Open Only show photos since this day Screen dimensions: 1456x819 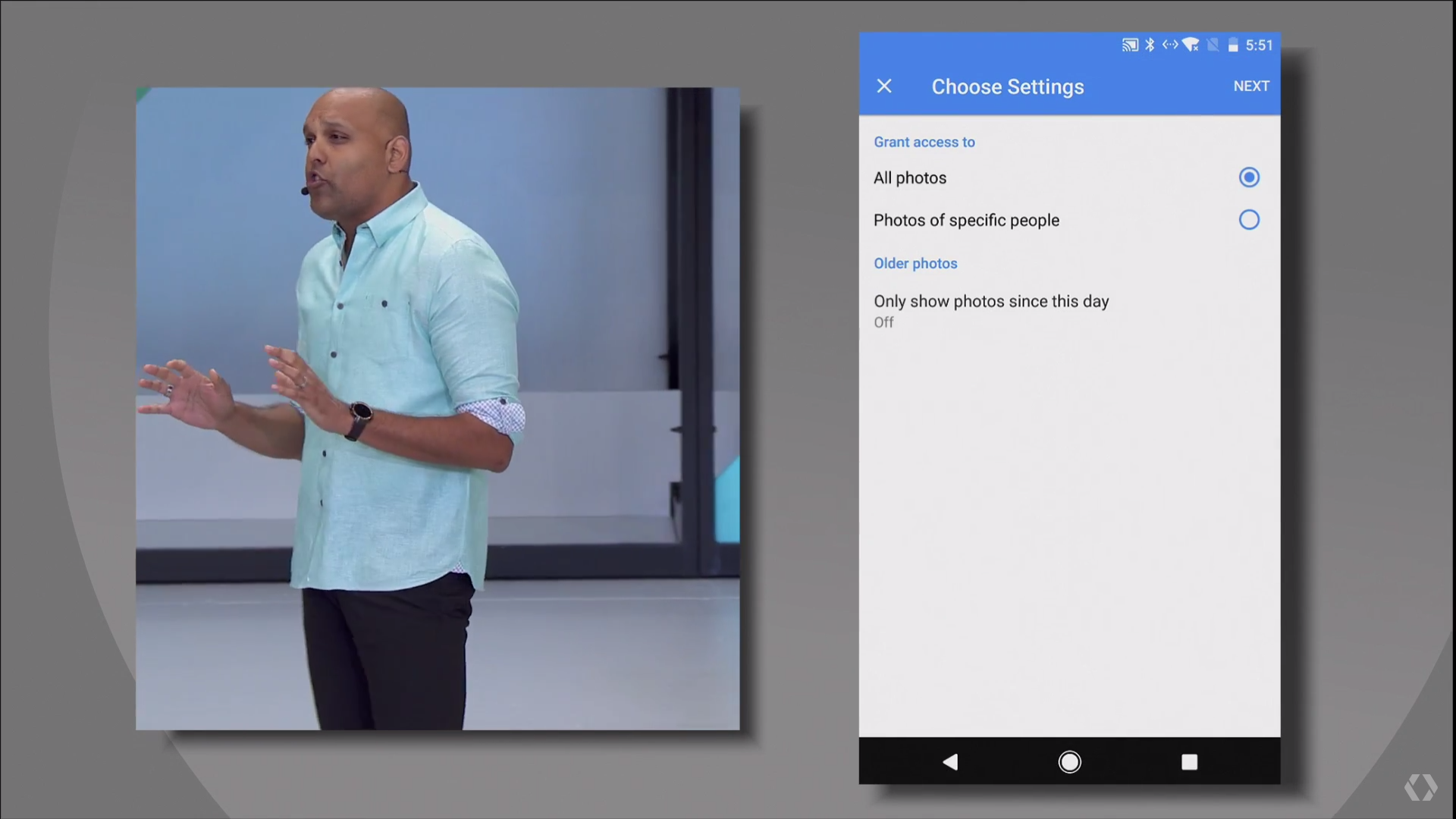click(x=990, y=310)
